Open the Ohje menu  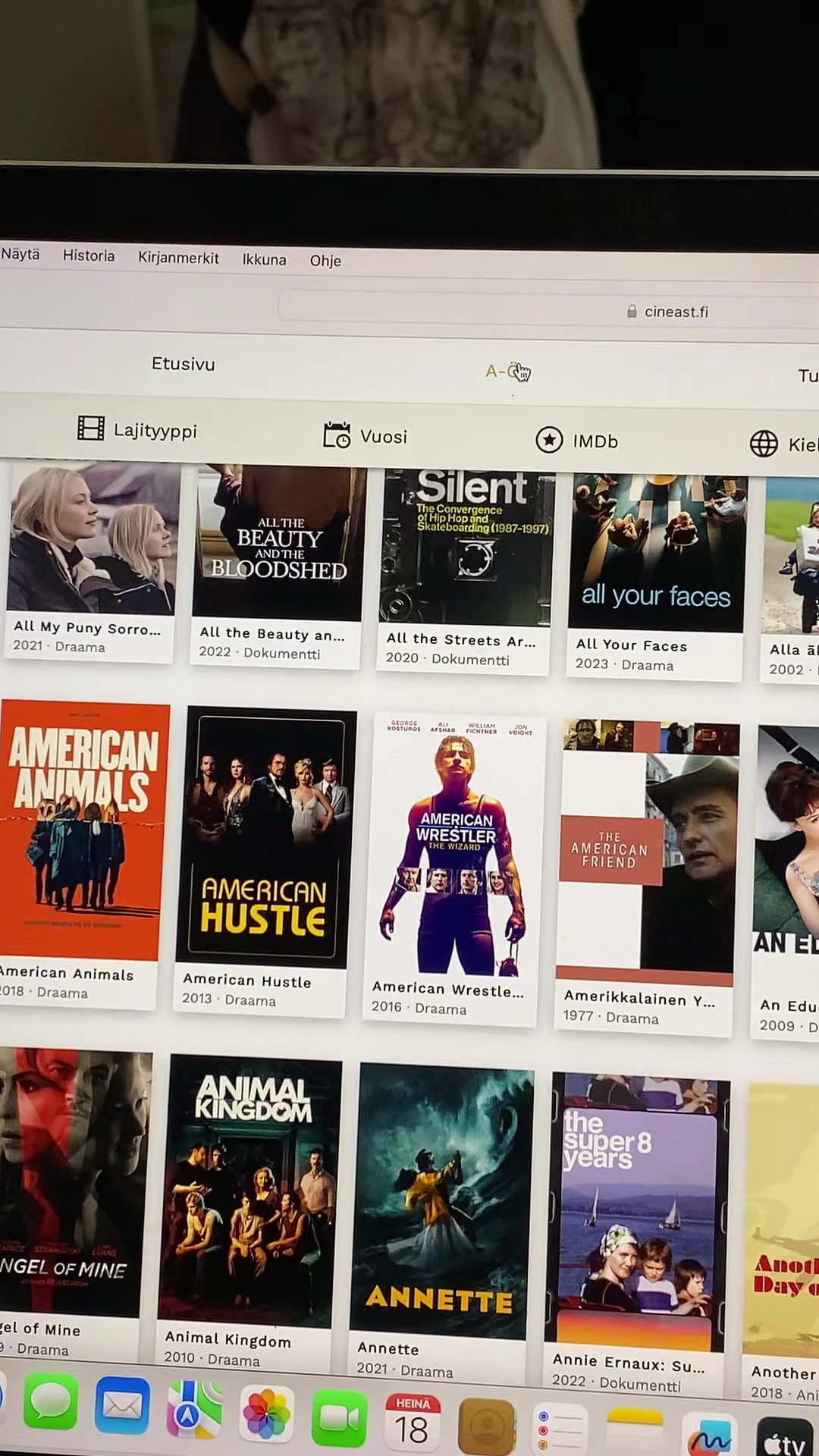[x=325, y=261]
